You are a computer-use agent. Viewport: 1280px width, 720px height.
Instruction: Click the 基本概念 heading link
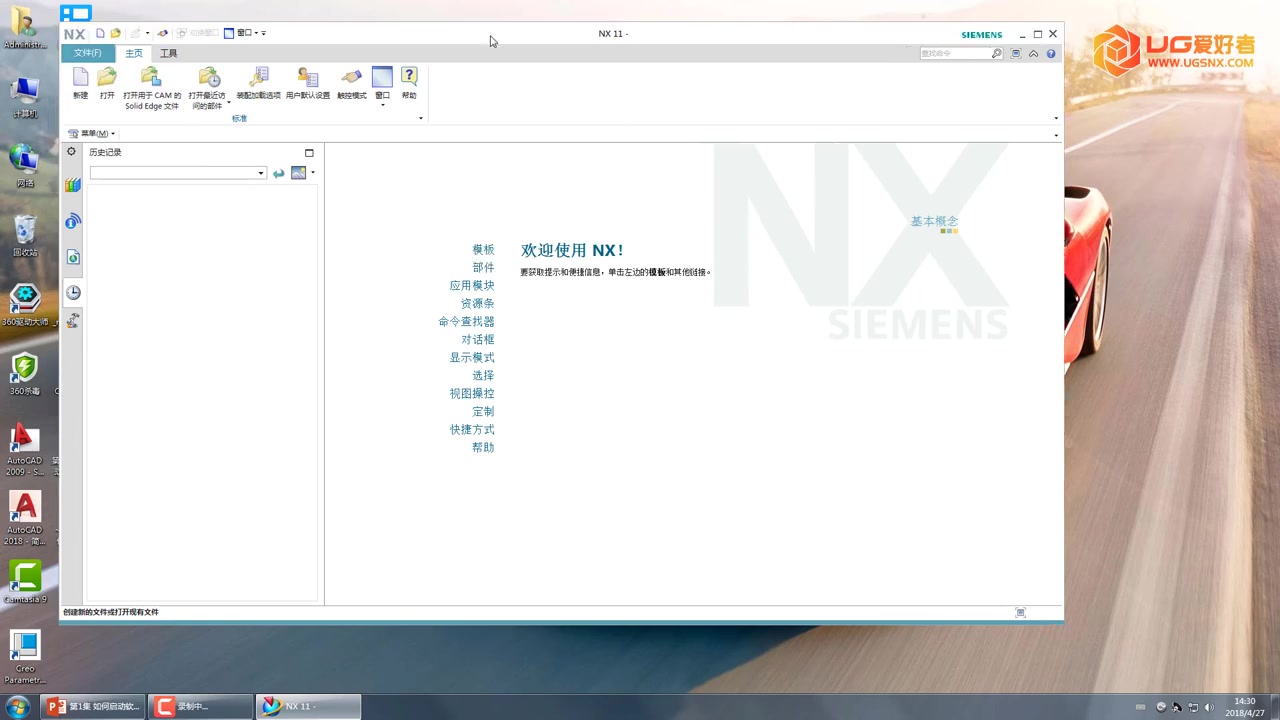coord(934,221)
